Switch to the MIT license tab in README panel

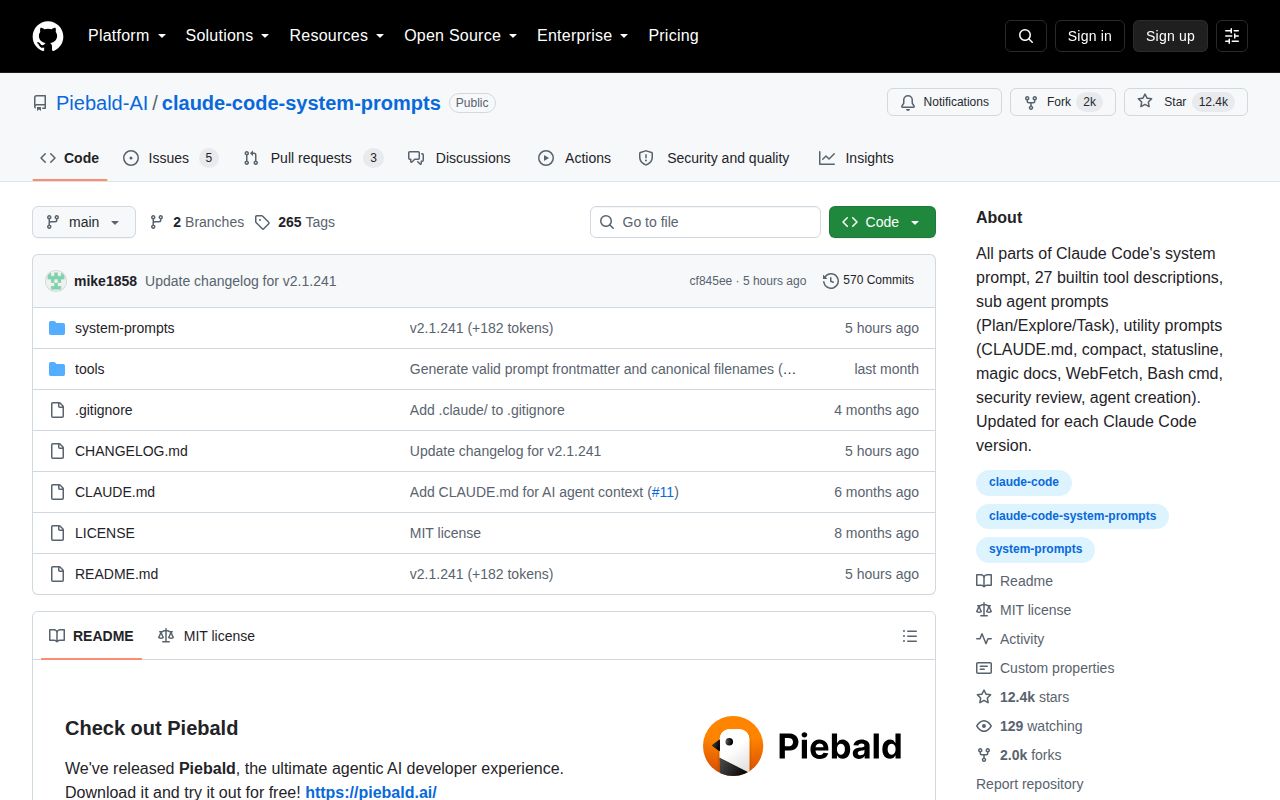click(x=207, y=636)
